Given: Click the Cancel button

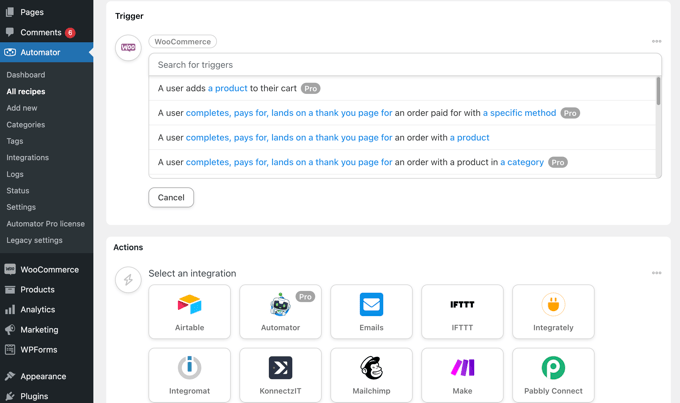Looking at the screenshot, I should (x=171, y=197).
